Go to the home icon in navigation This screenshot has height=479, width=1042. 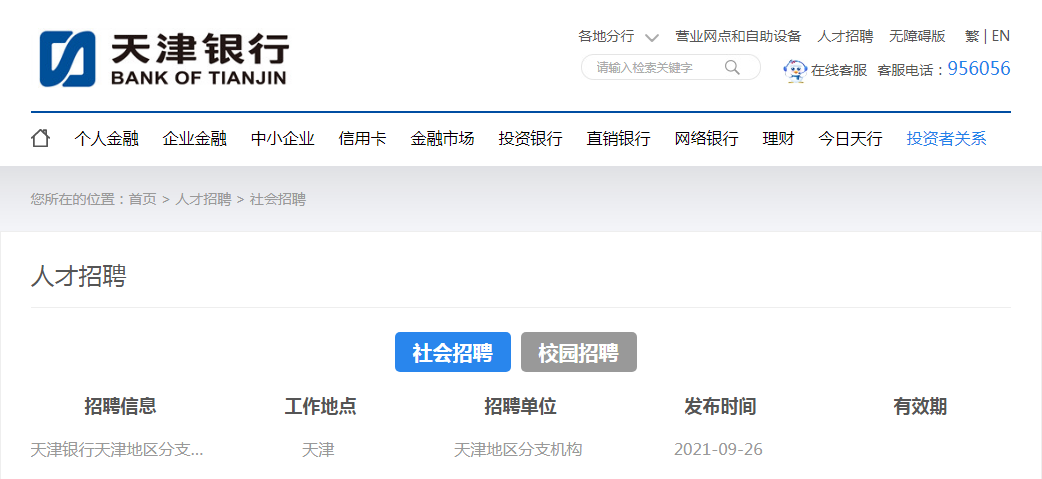click(x=41, y=138)
